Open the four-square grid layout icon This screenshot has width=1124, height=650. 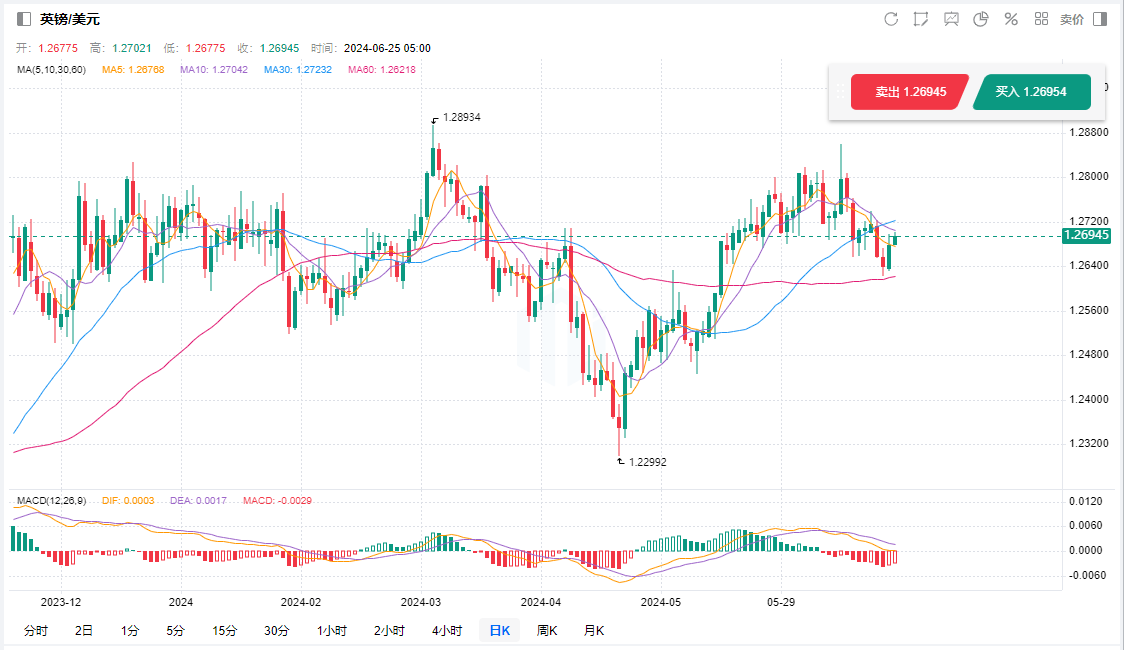(1041, 19)
